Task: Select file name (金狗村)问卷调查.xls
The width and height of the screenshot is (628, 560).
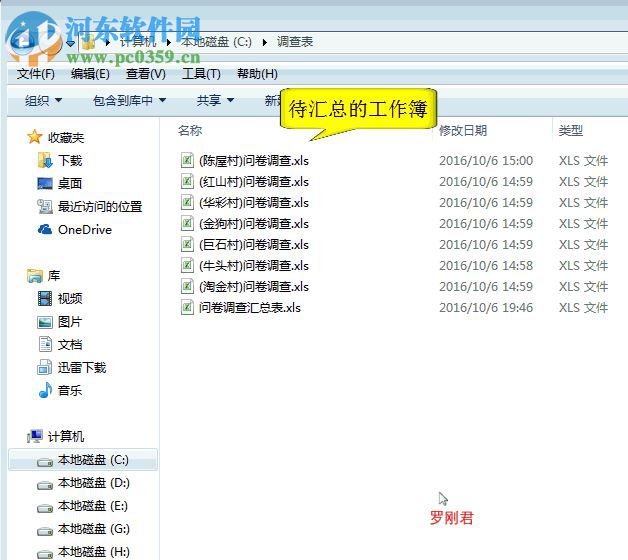Action: pyautogui.click(x=254, y=224)
